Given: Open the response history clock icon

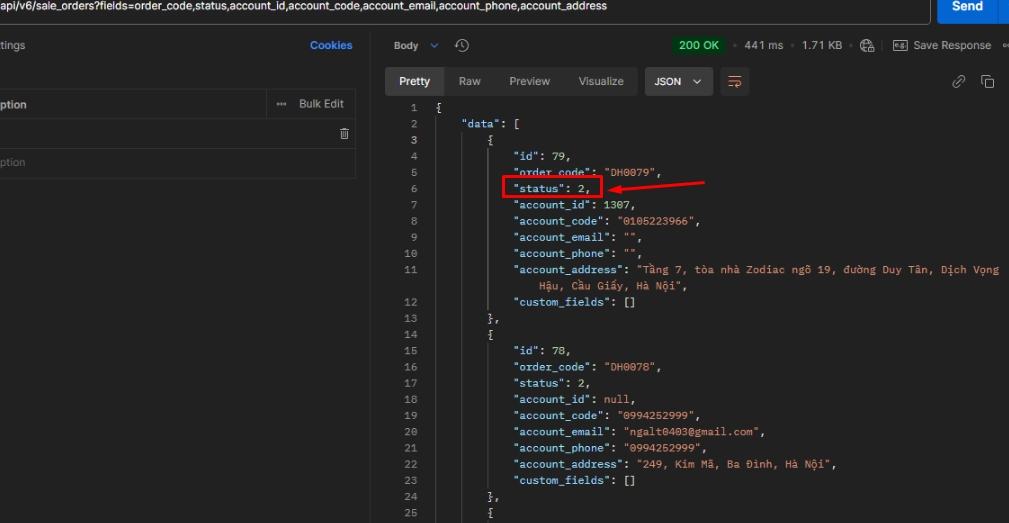Looking at the screenshot, I should coord(462,46).
